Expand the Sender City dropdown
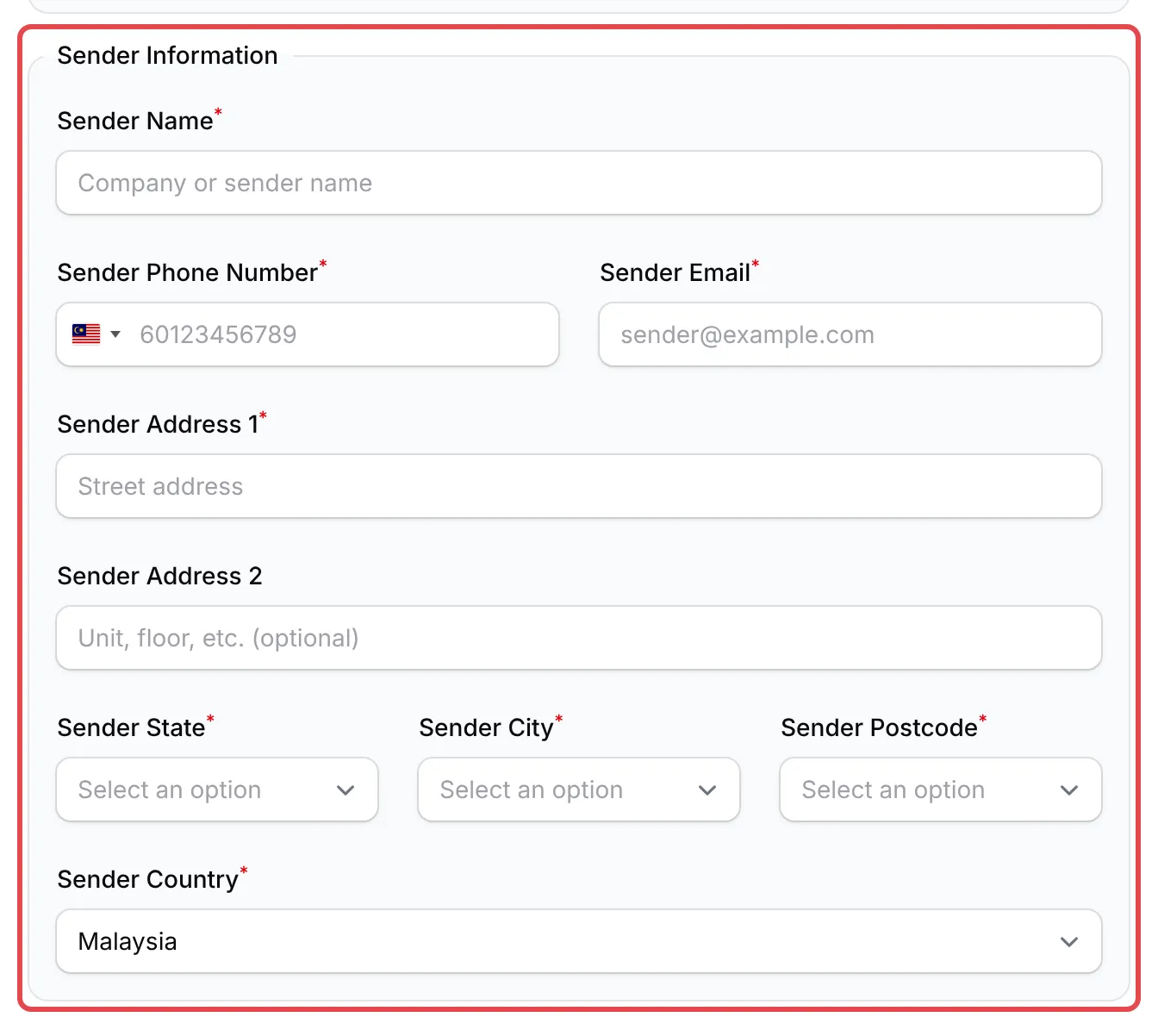This screenshot has height=1036, width=1158. point(579,789)
